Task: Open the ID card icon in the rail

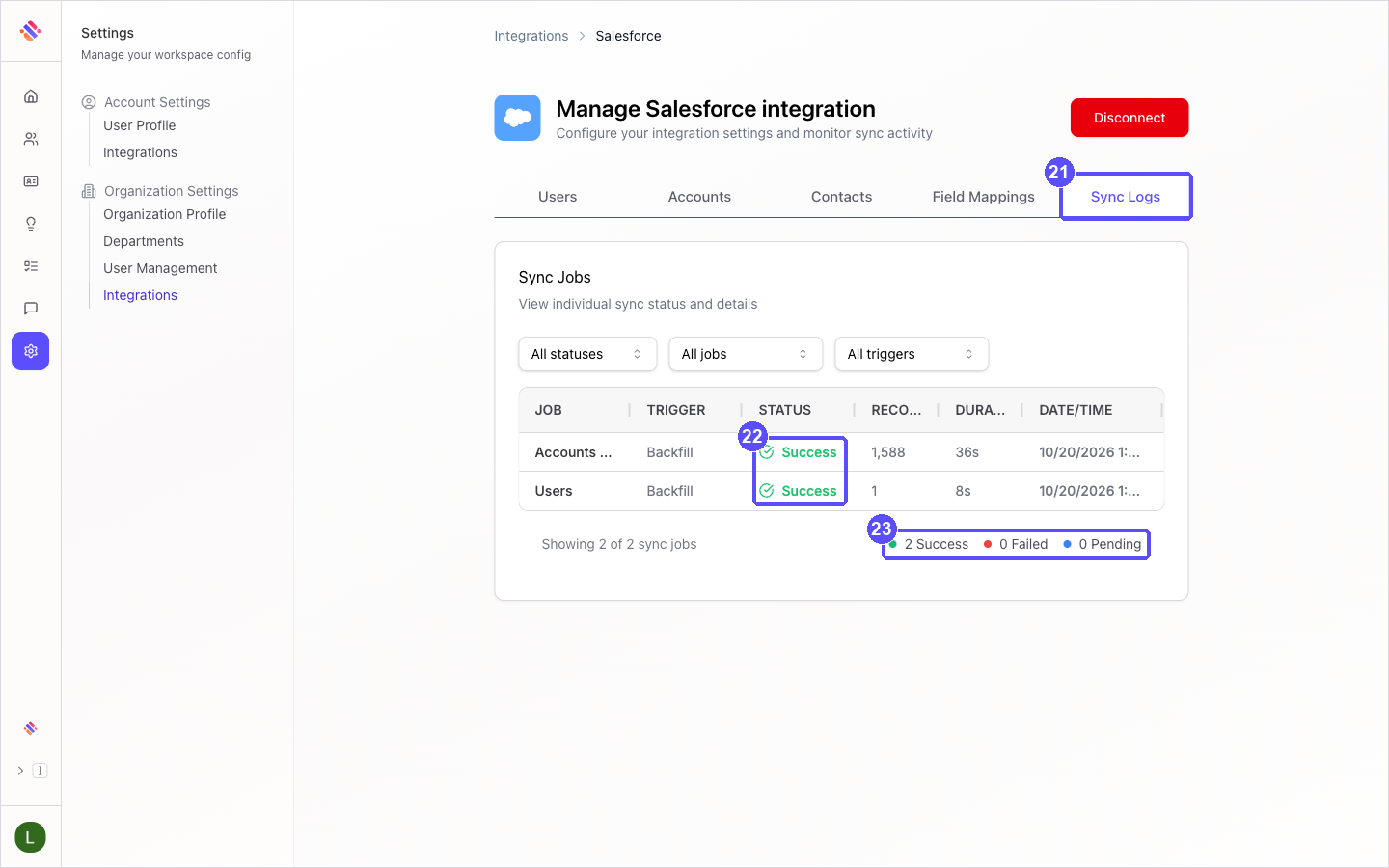Action: 31,181
